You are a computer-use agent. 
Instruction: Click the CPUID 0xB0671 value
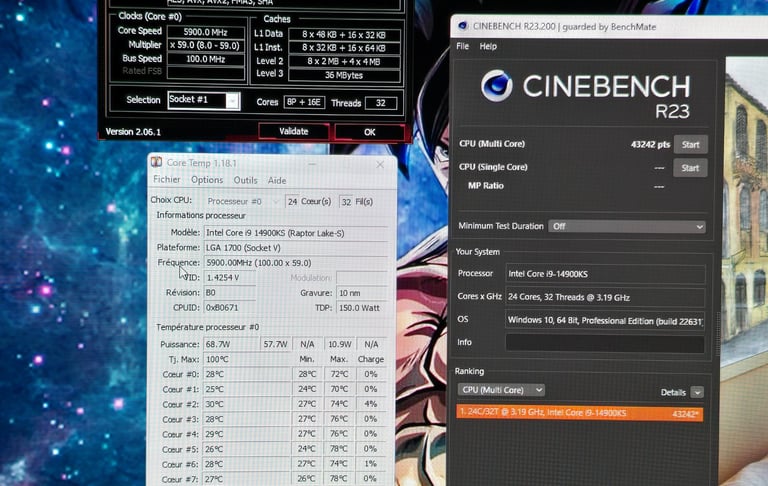point(230,308)
